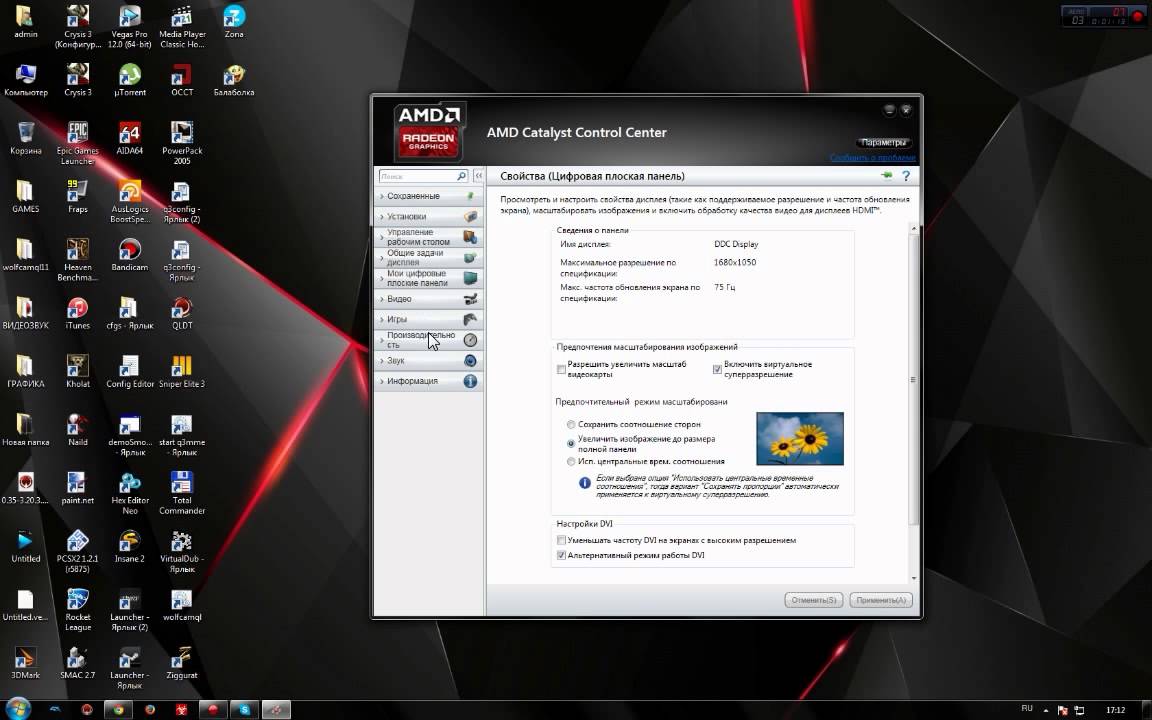
Task: Select Исп. центральные врем. соотношения option
Action: (571, 462)
